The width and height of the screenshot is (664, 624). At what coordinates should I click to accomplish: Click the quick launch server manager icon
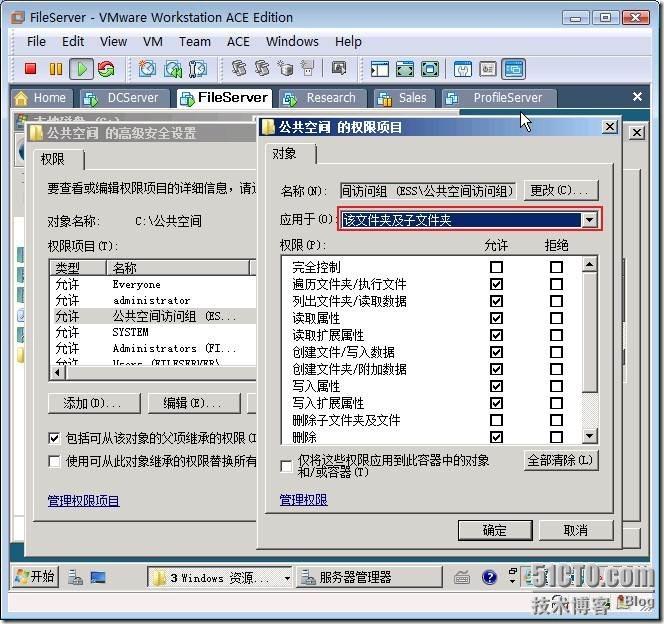[x=75, y=577]
